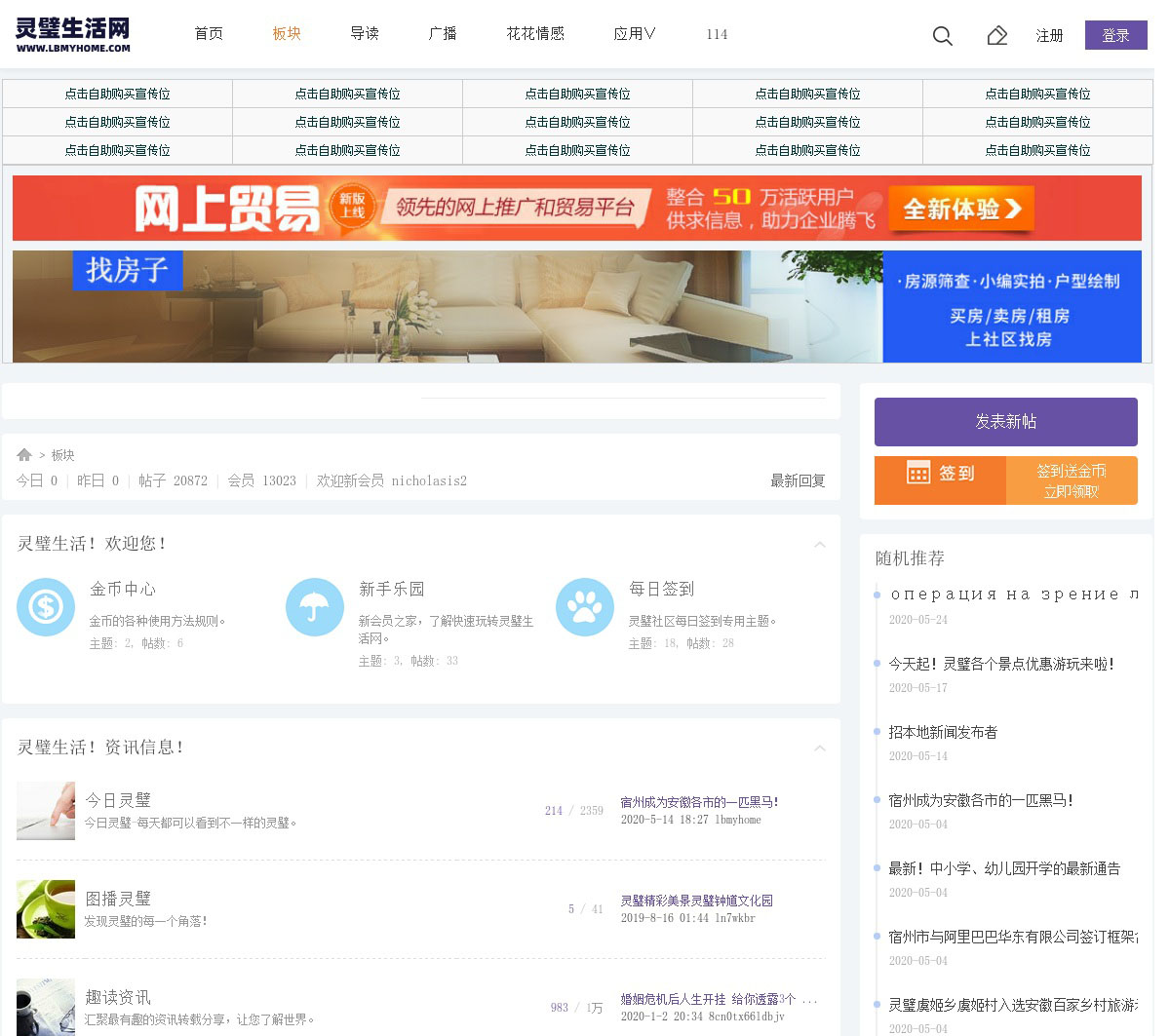1170x1036 pixels.
Task: Open the 导读 navigation tab
Action: coord(365,34)
